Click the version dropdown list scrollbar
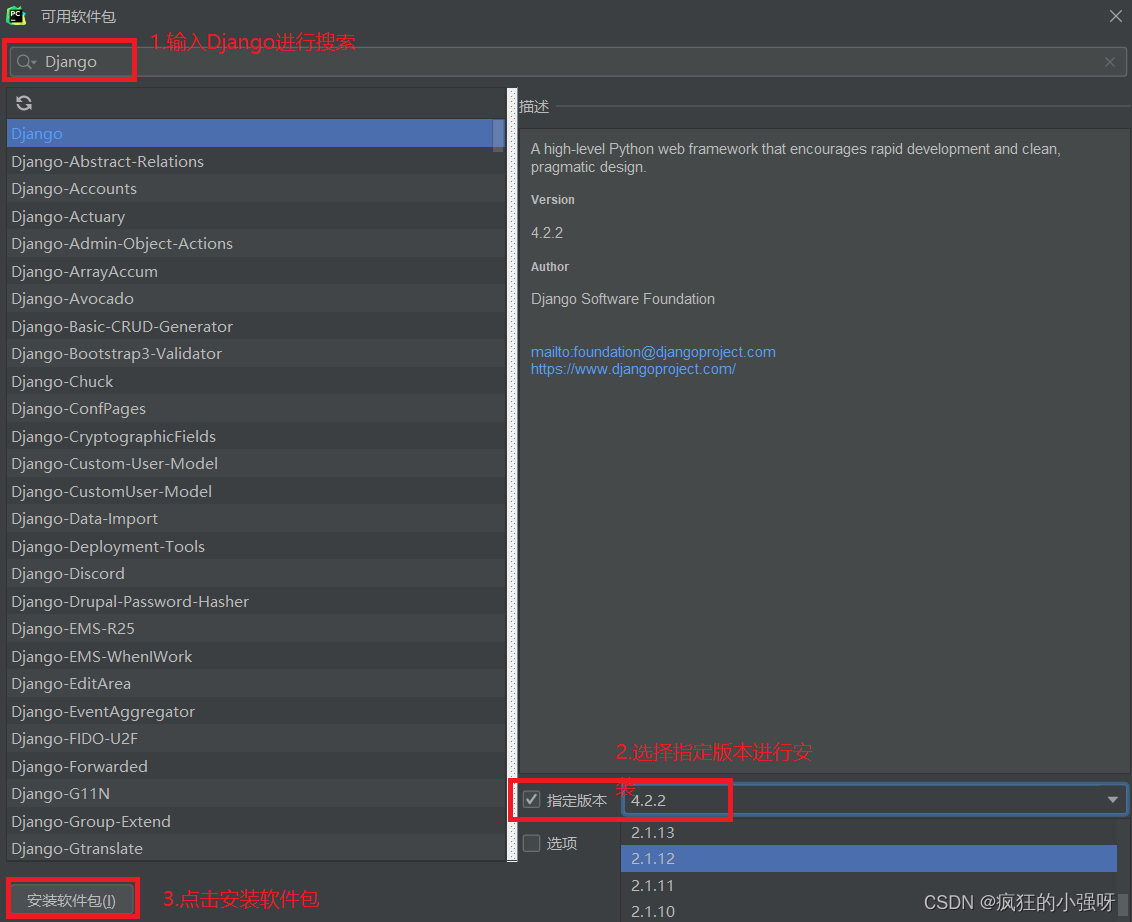The height and width of the screenshot is (922, 1132). [1123, 906]
